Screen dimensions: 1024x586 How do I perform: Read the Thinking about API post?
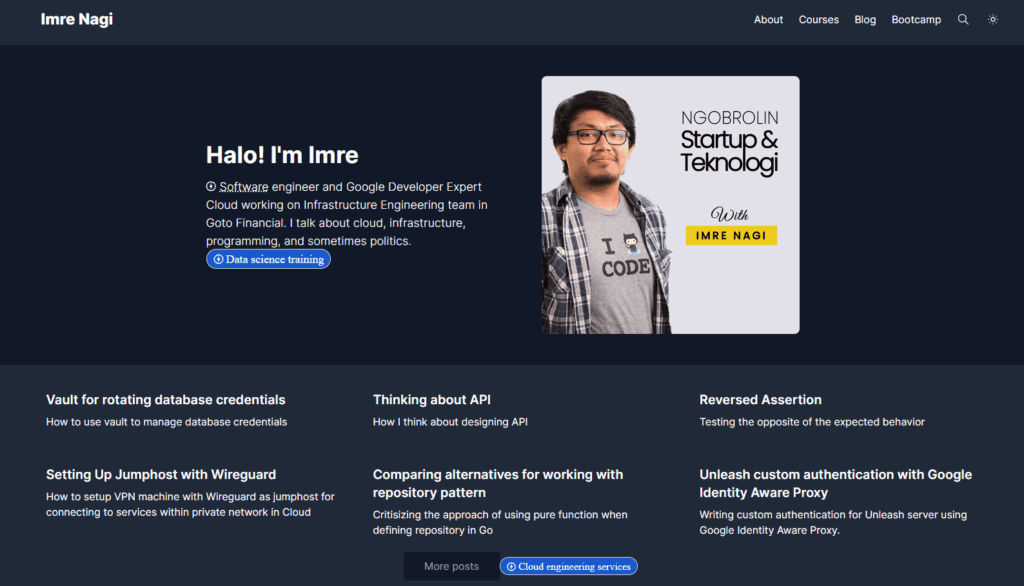pos(431,400)
